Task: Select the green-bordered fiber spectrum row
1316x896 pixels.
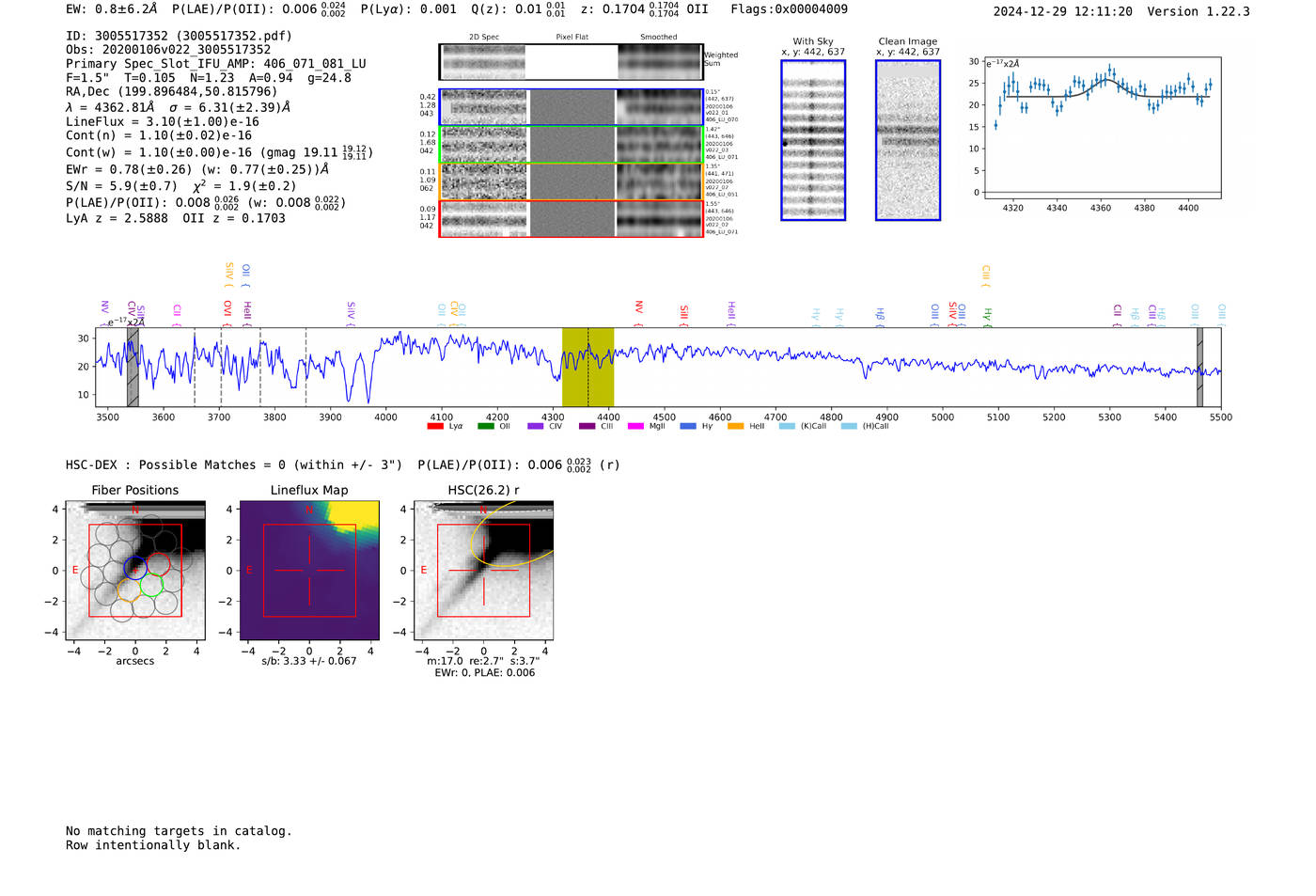Action: coord(571,145)
